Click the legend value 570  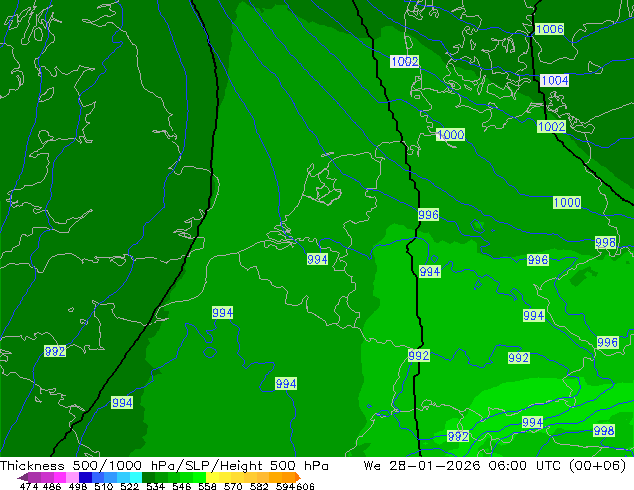[233, 486]
